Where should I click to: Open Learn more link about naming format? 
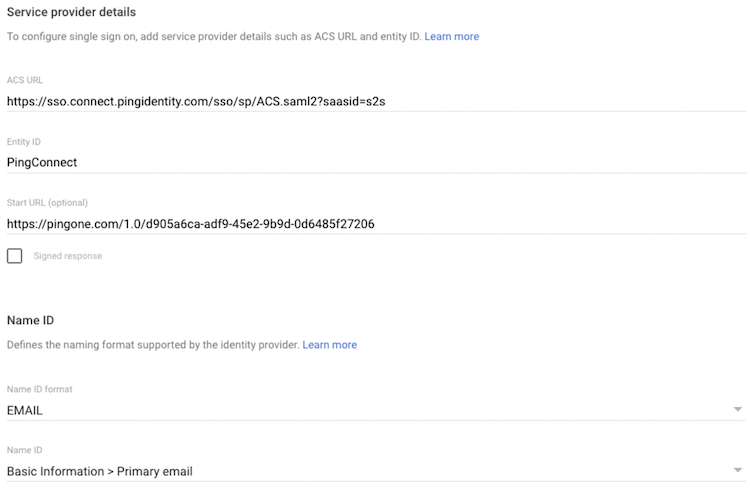click(x=330, y=345)
